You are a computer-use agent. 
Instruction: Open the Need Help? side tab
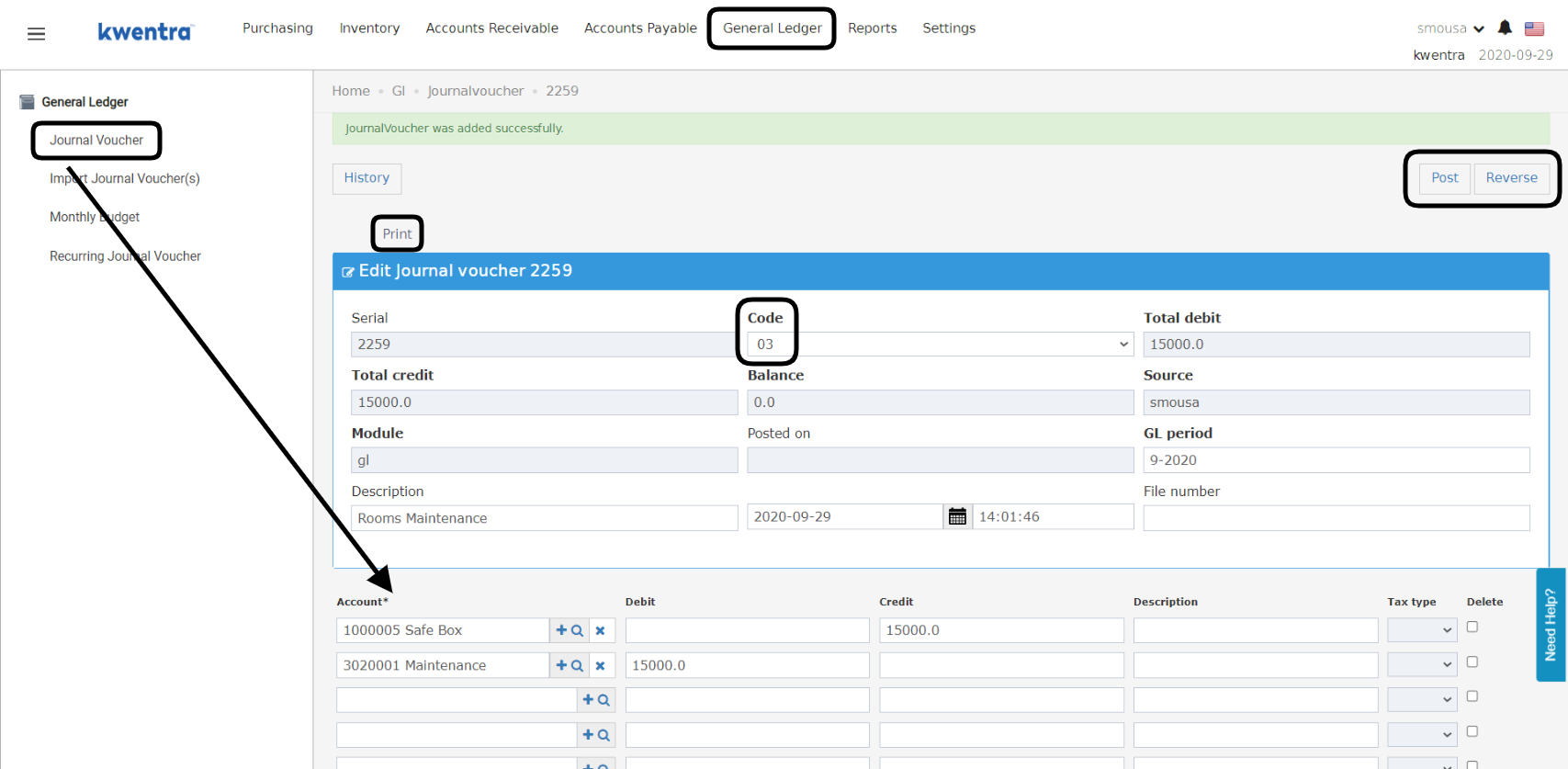click(1551, 625)
